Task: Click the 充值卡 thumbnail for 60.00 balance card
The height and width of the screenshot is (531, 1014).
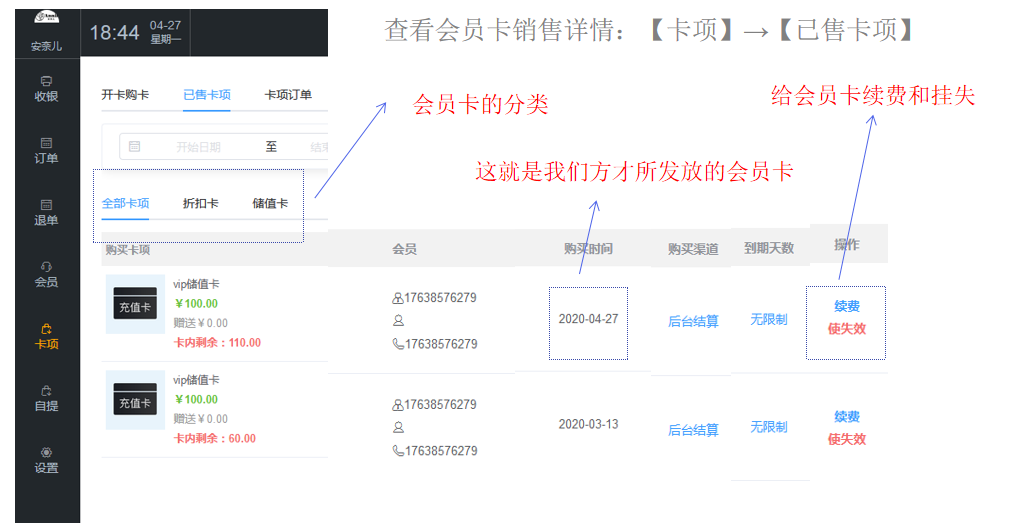Action: click(135, 400)
